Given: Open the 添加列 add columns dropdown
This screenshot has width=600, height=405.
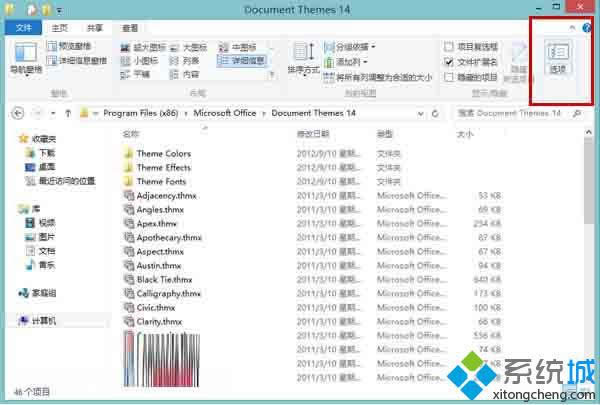Looking at the screenshot, I should coord(346,62).
